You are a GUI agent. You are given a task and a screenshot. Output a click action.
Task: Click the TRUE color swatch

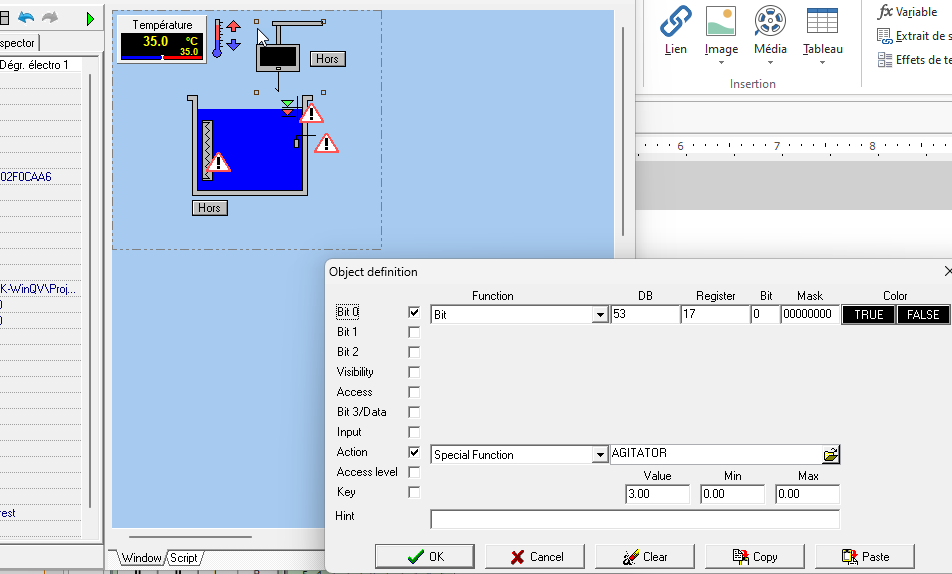click(868, 315)
